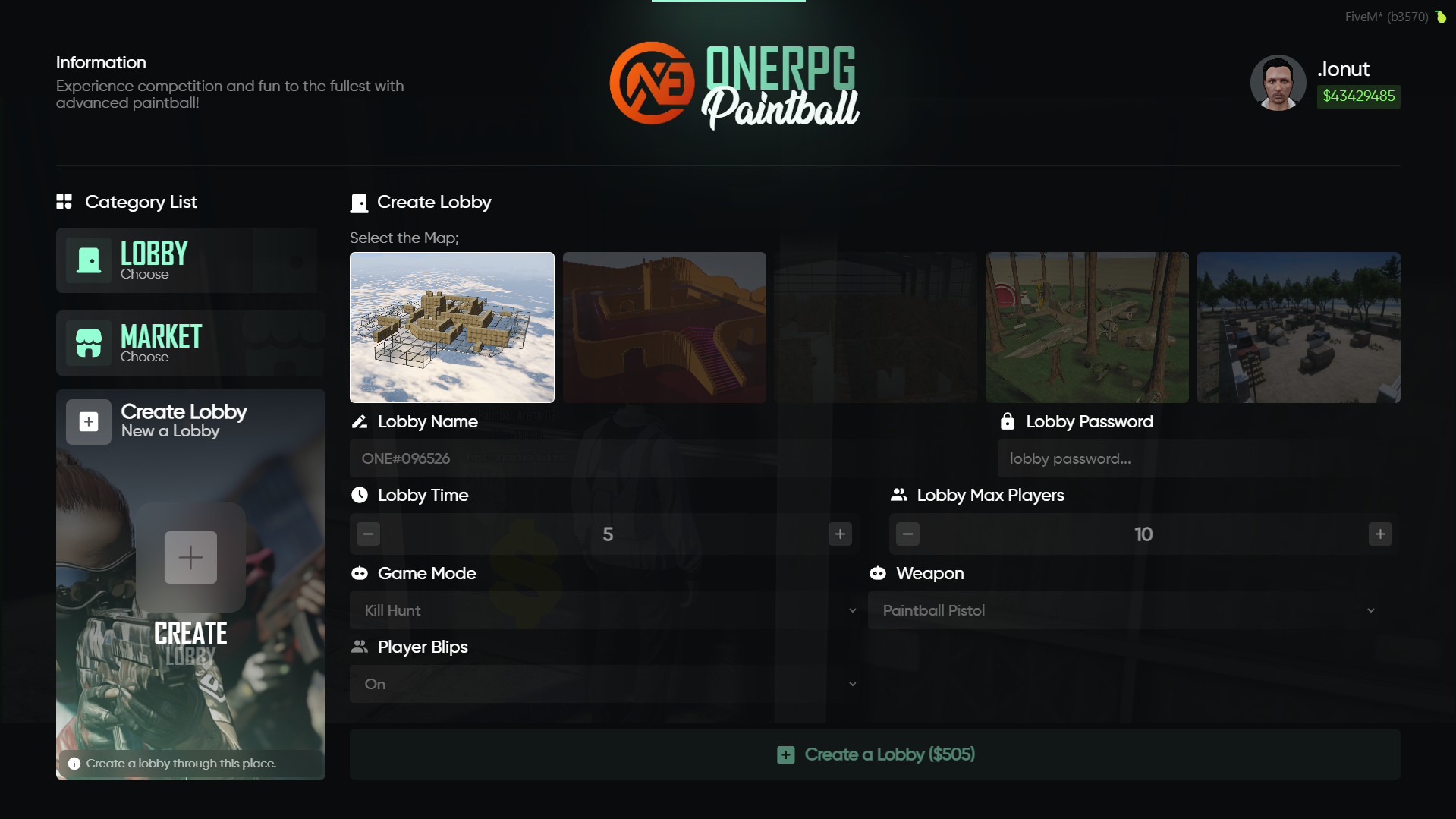
Task: Open the Market shop icon
Action: 89,343
